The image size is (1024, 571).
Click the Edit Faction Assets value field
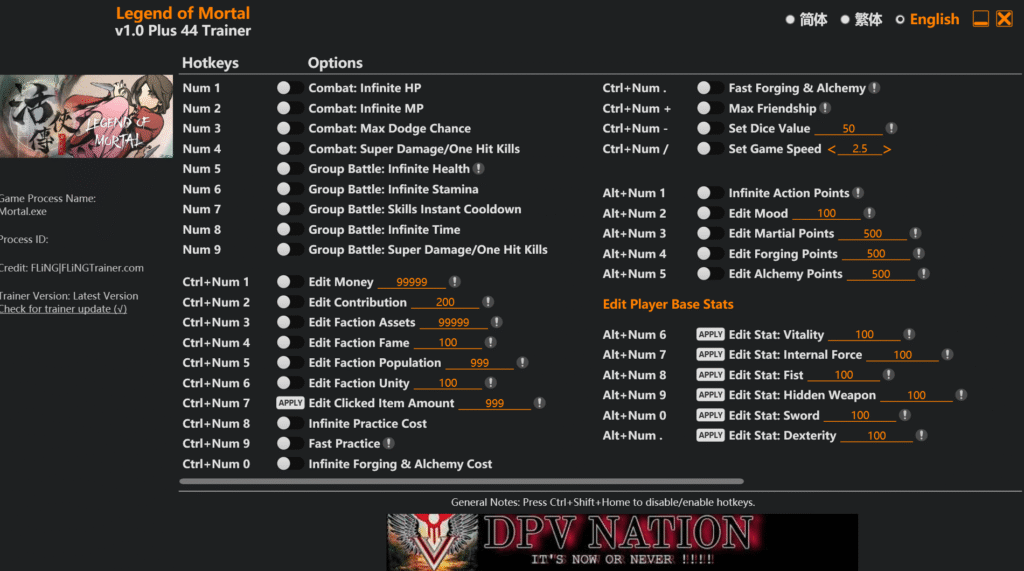click(453, 323)
